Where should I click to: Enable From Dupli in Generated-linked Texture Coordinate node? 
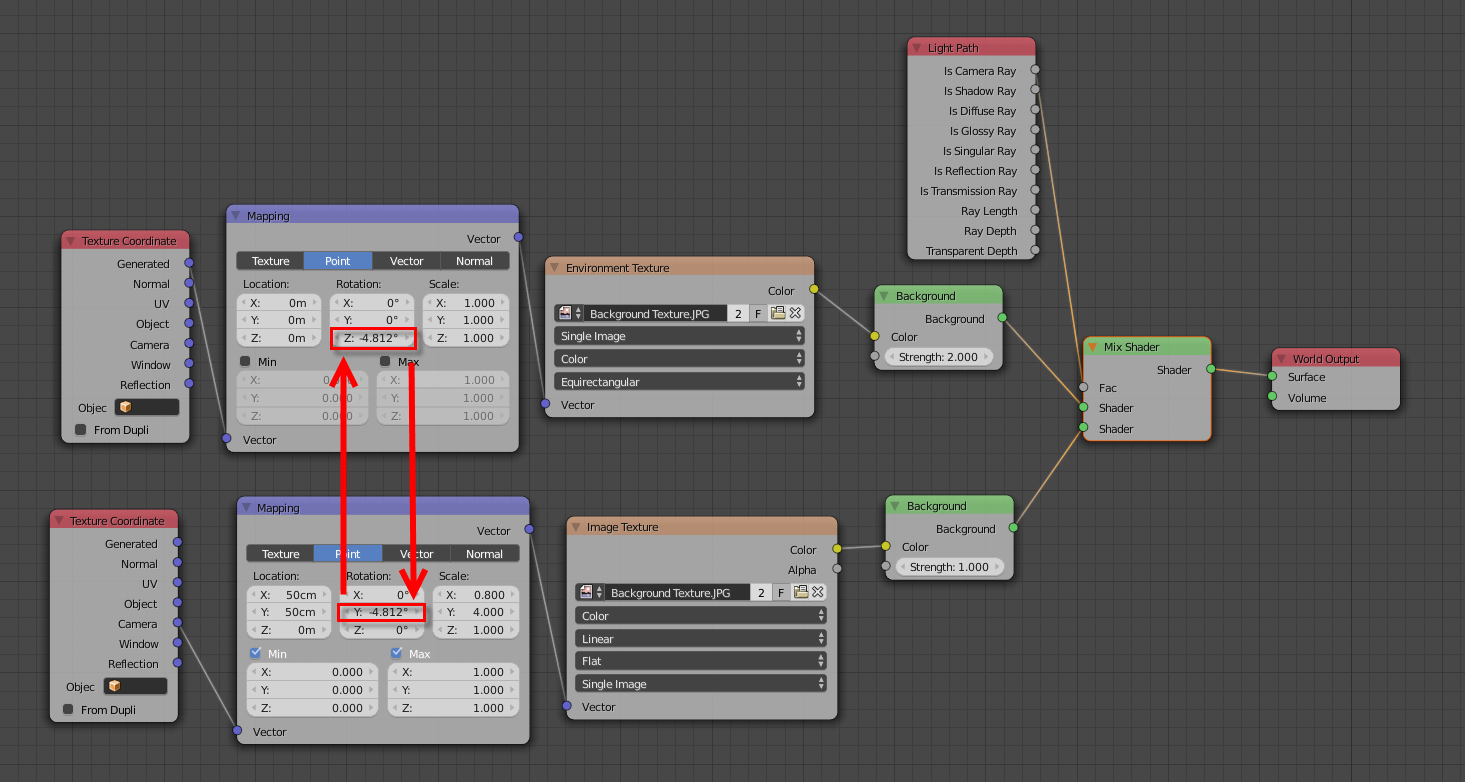click(80, 430)
